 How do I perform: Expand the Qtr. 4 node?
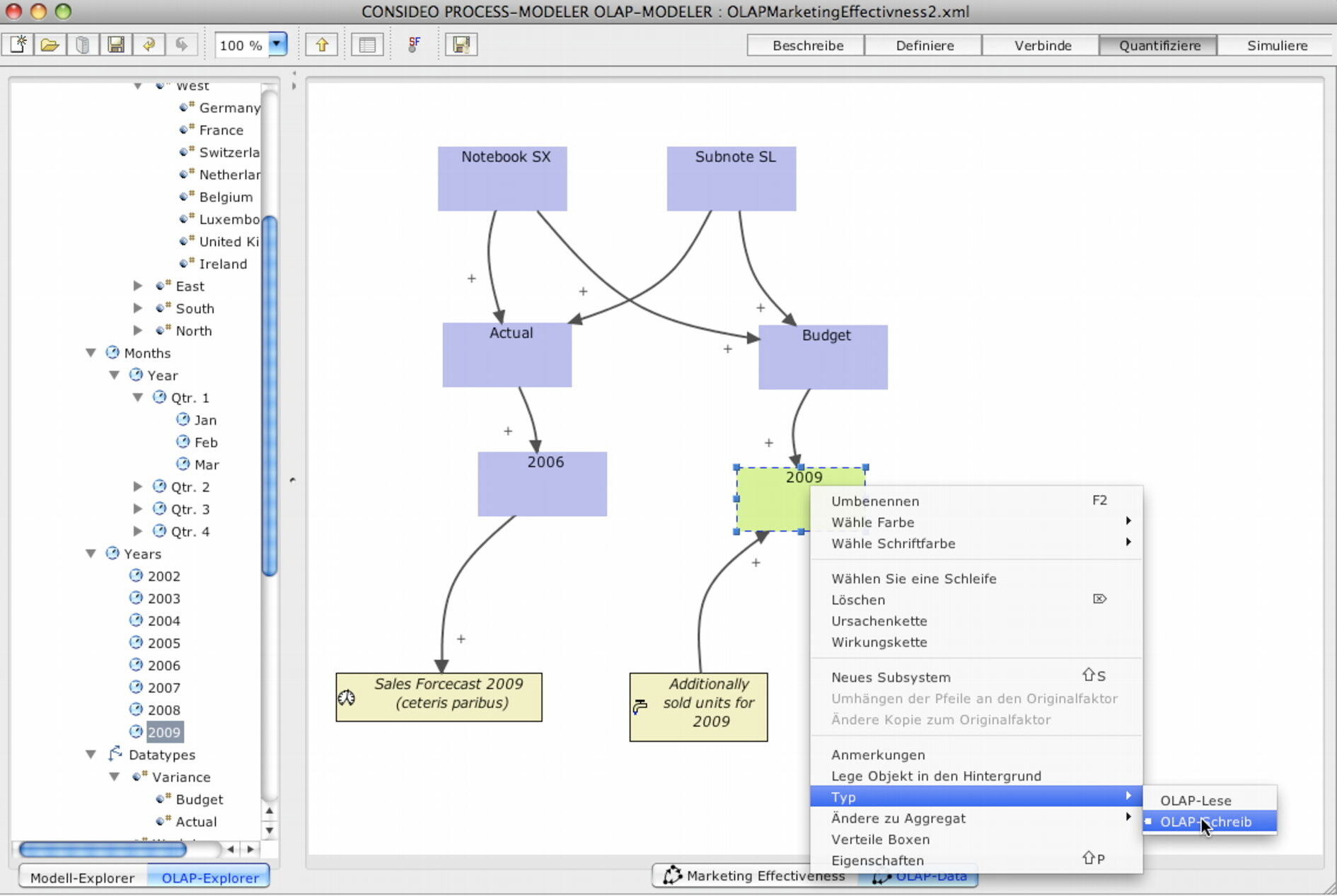[x=138, y=531]
